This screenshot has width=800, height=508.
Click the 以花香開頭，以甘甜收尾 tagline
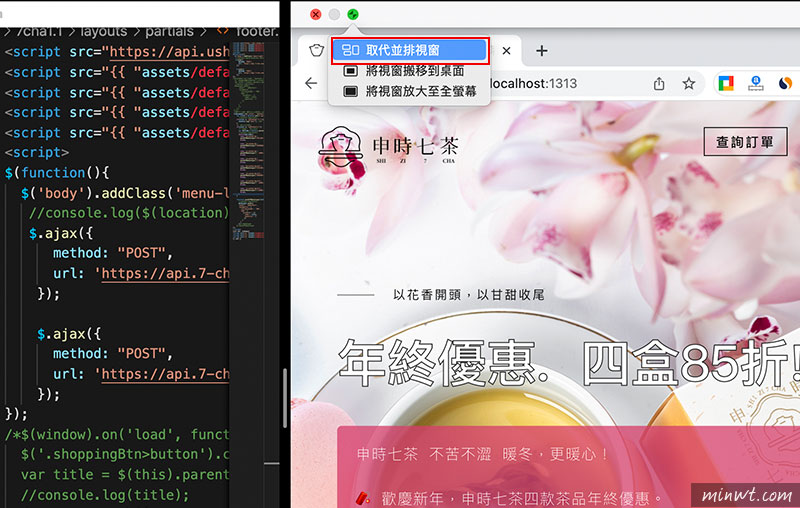tap(468, 295)
